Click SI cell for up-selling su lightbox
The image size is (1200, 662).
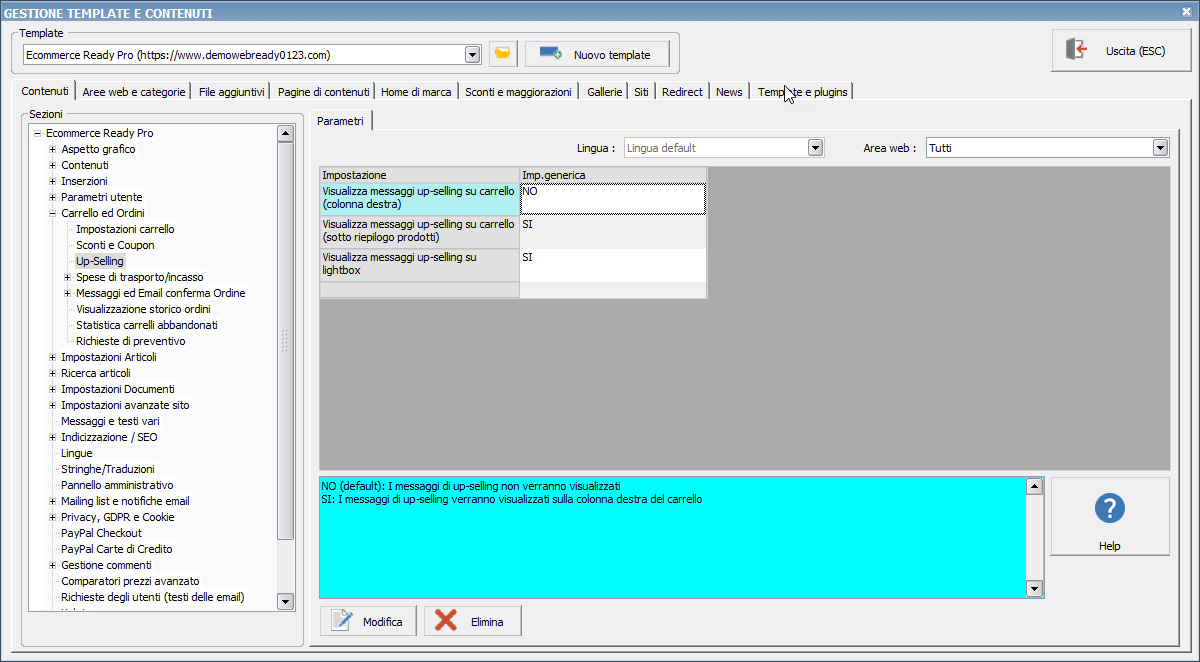(x=613, y=264)
